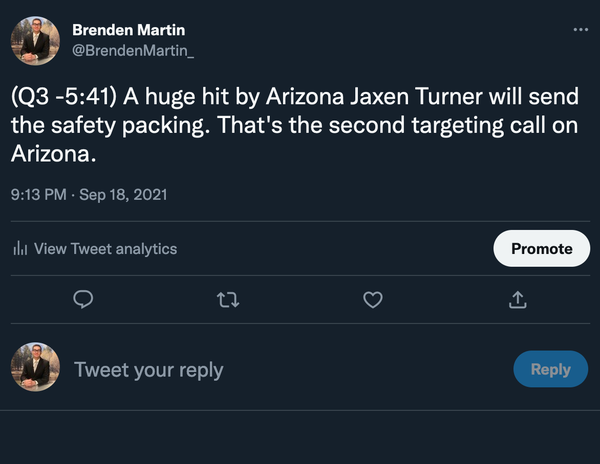Click the 9:13 PM timestamp
This screenshot has height=464, width=600.
pos(39,194)
